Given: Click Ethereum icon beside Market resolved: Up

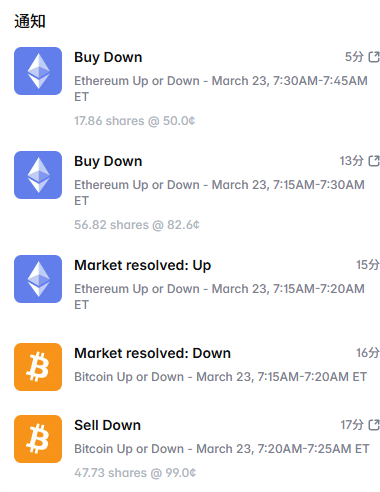Looking at the screenshot, I should tap(38, 279).
